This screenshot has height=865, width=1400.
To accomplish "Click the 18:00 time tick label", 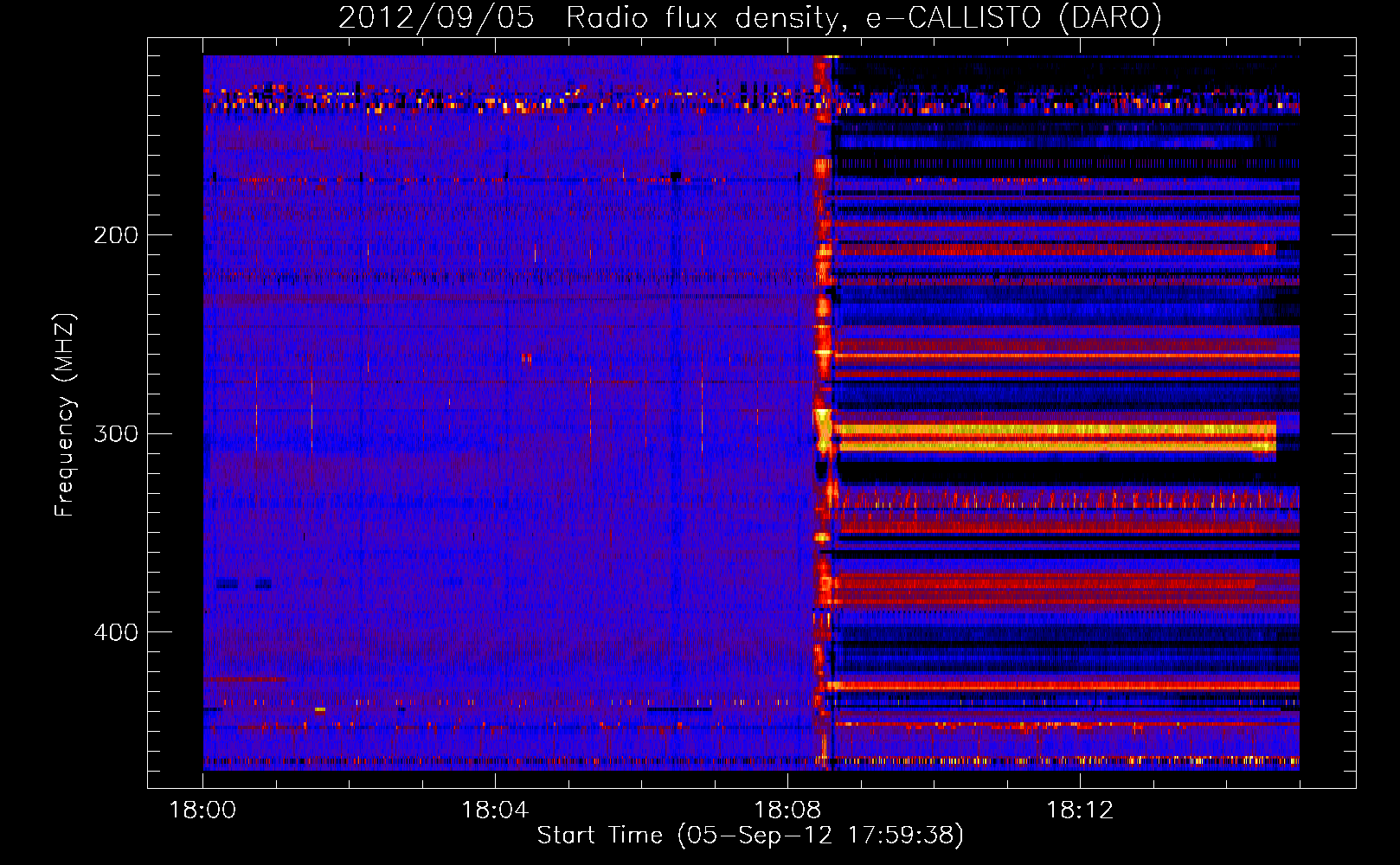I will click(202, 811).
